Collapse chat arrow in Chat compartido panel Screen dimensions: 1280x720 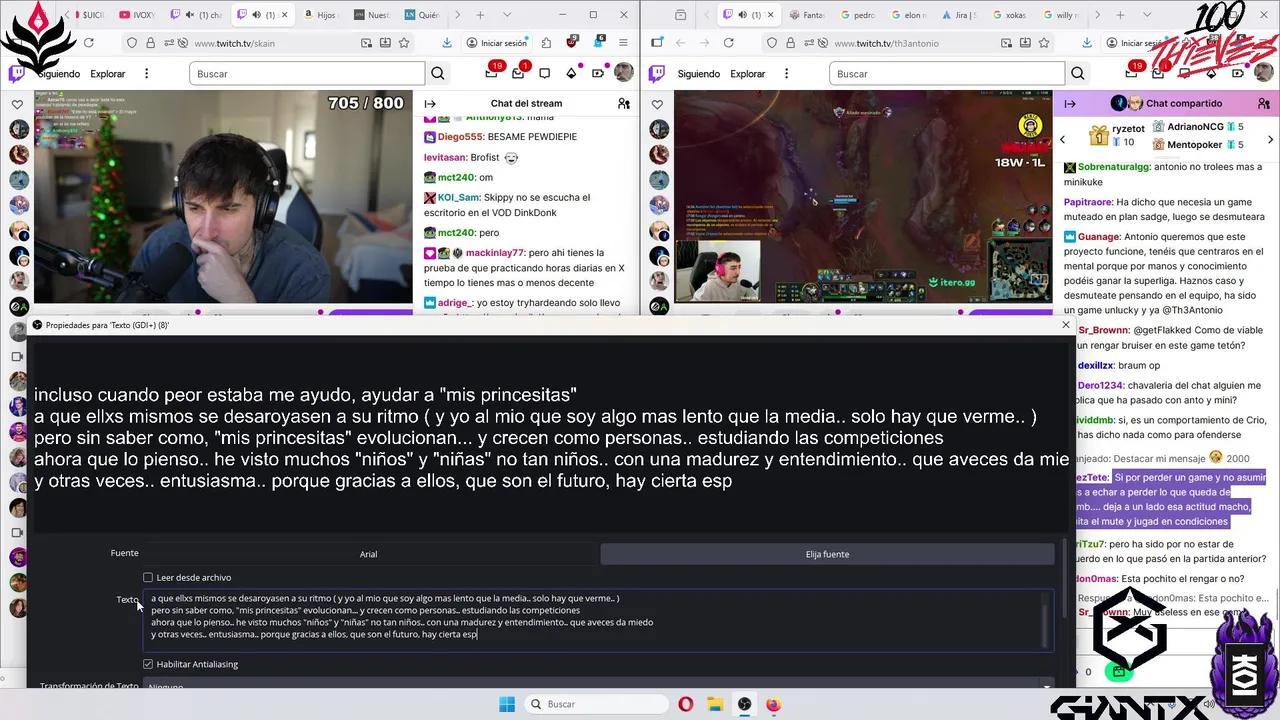[1070, 103]
